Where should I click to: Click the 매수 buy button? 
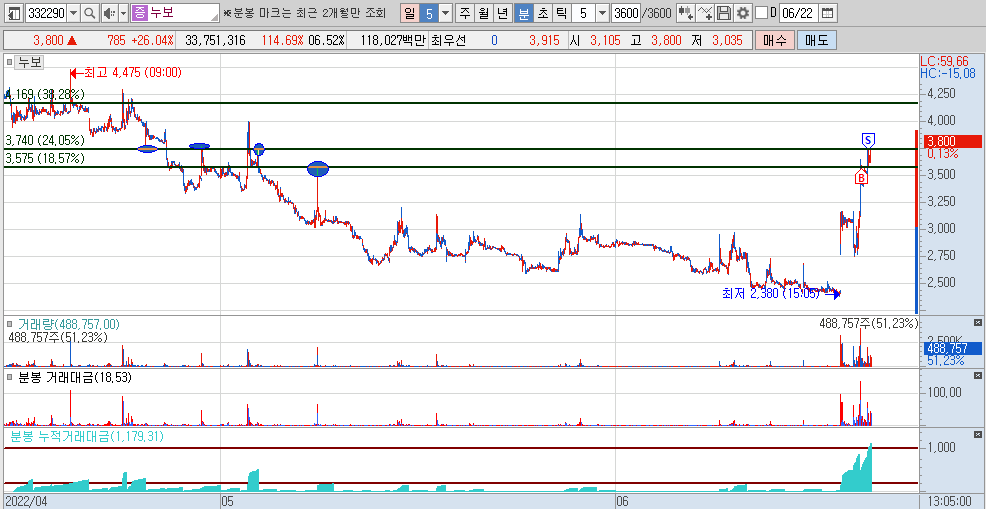click(774, 41)
